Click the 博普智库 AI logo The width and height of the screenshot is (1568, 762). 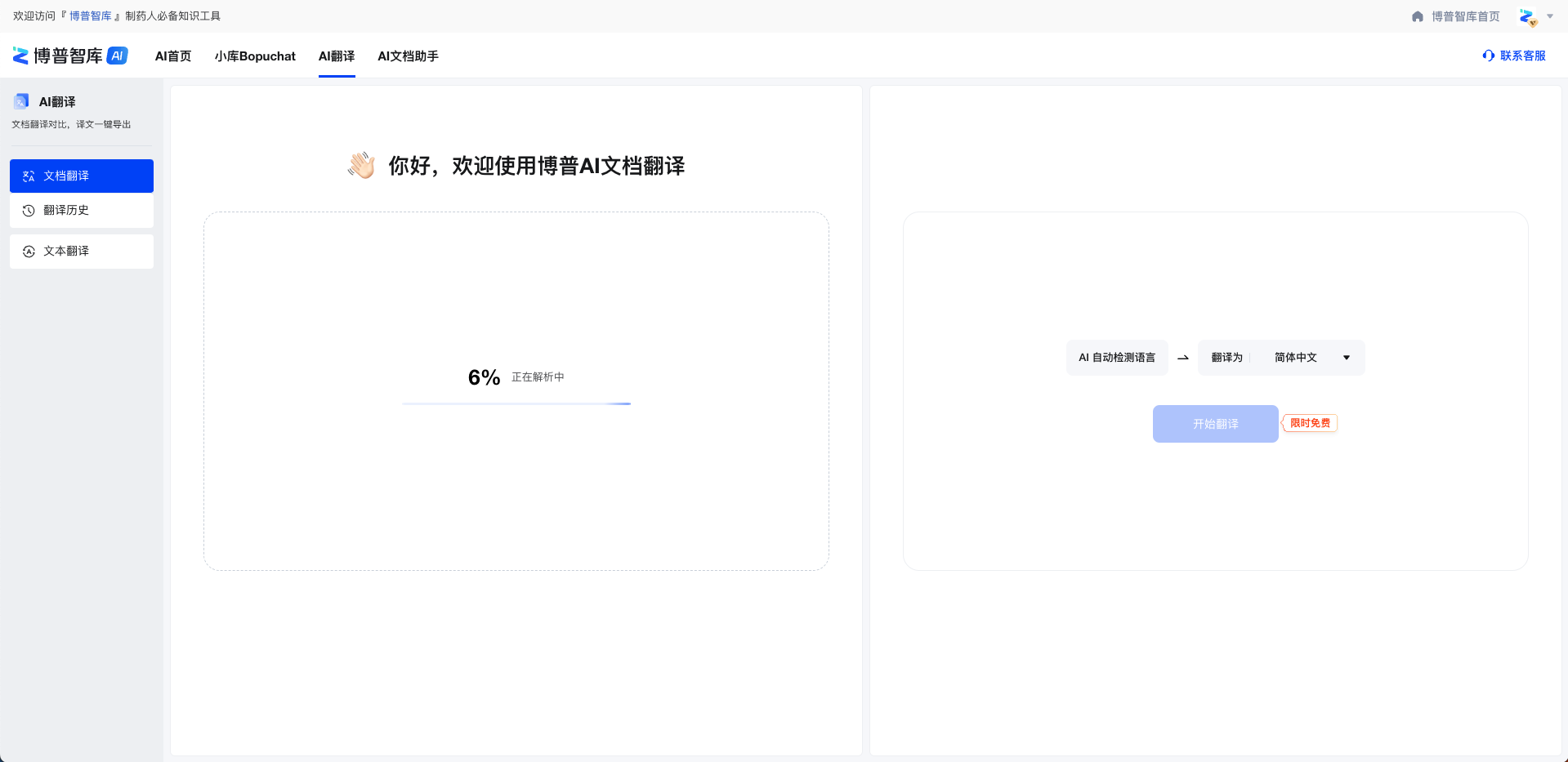pyautogui.click(x=70, y=56)
